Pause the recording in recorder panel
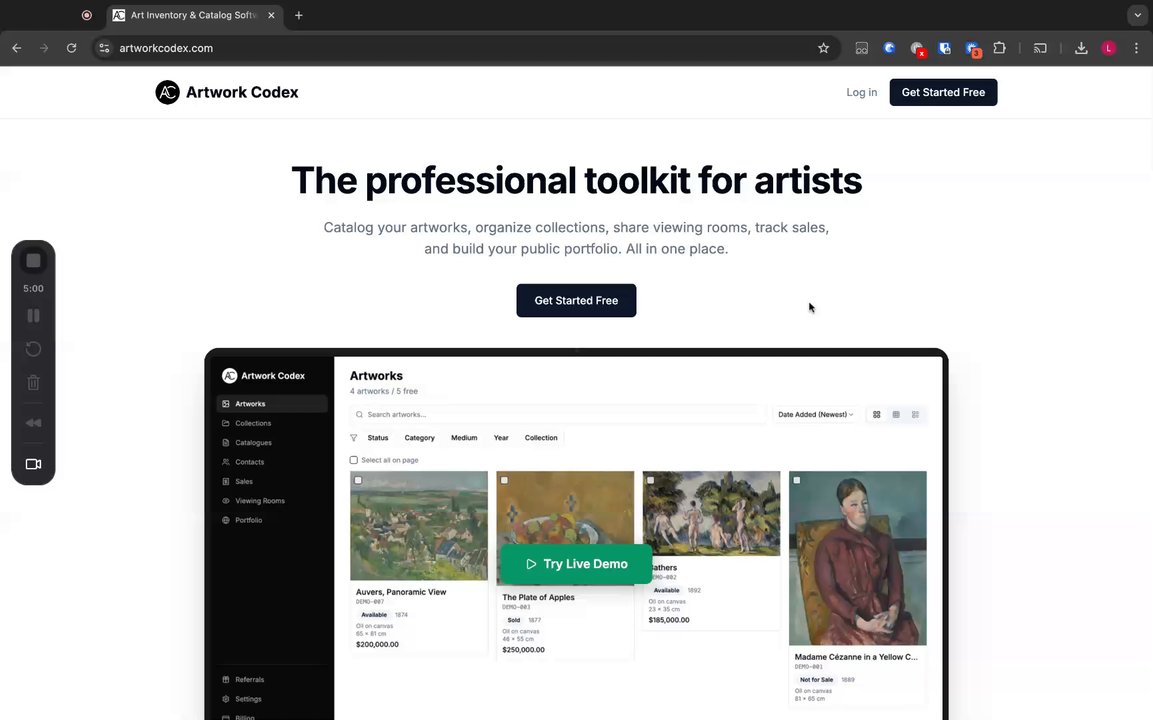Viewport: 1153px width, 720px height. (x=33, y=316)
